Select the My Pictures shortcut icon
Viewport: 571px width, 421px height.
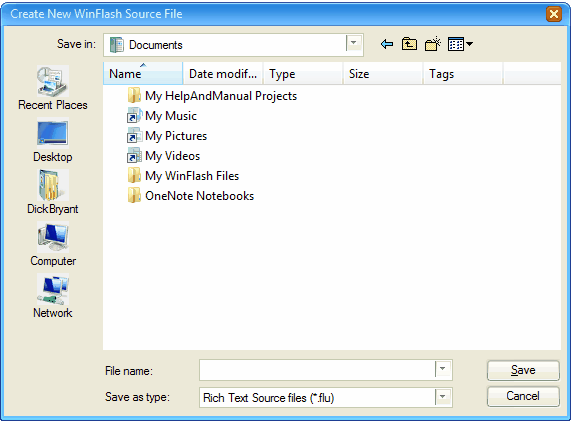[134, 135]
